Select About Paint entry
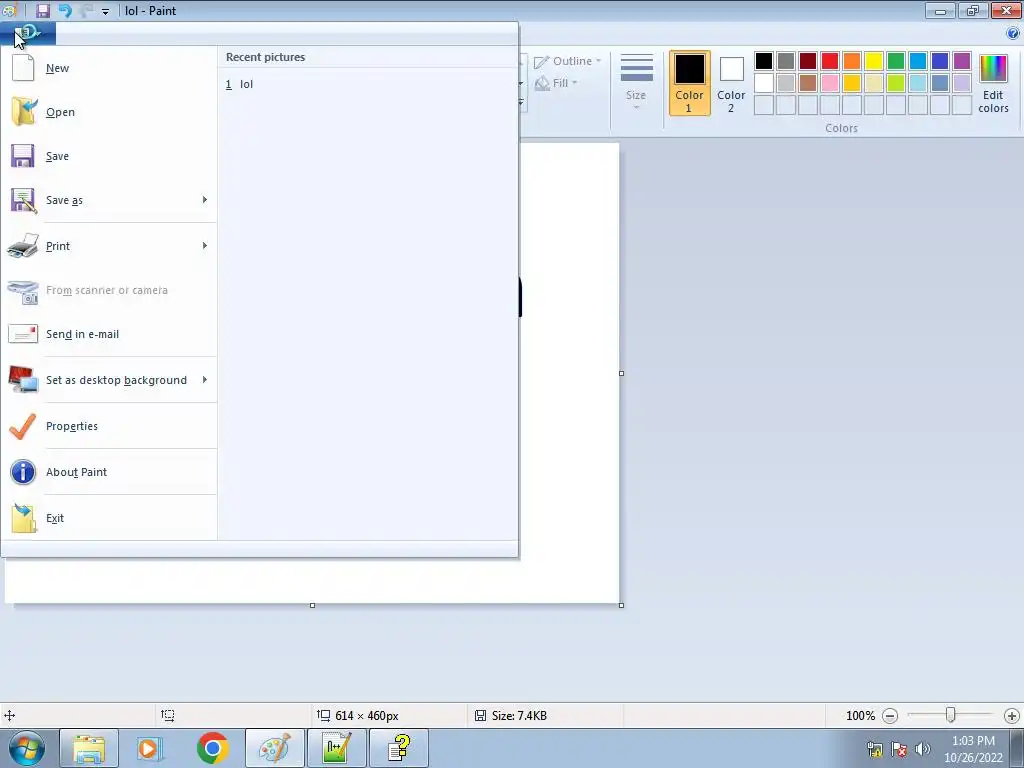 (x=109, y=472)
